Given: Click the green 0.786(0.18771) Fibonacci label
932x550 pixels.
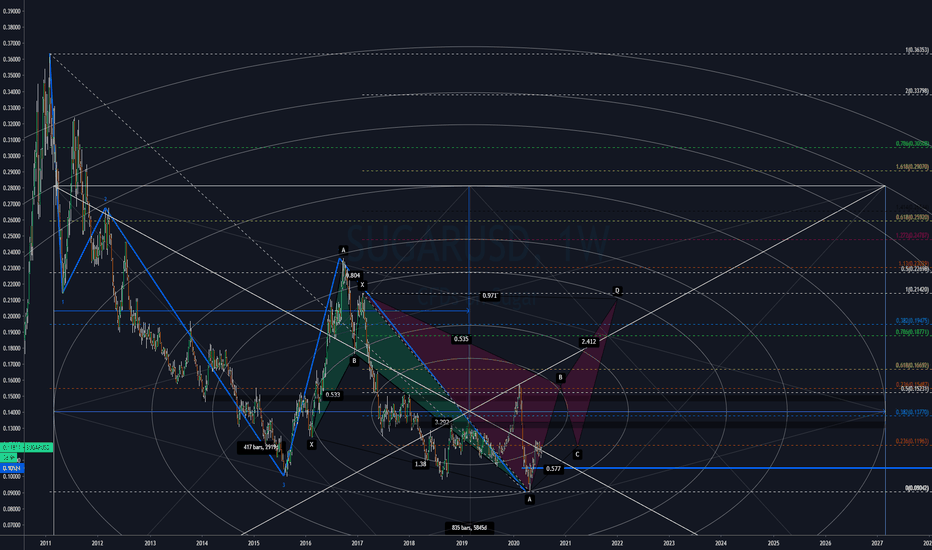Looking at the screenshot, I should tap(912, 332).
